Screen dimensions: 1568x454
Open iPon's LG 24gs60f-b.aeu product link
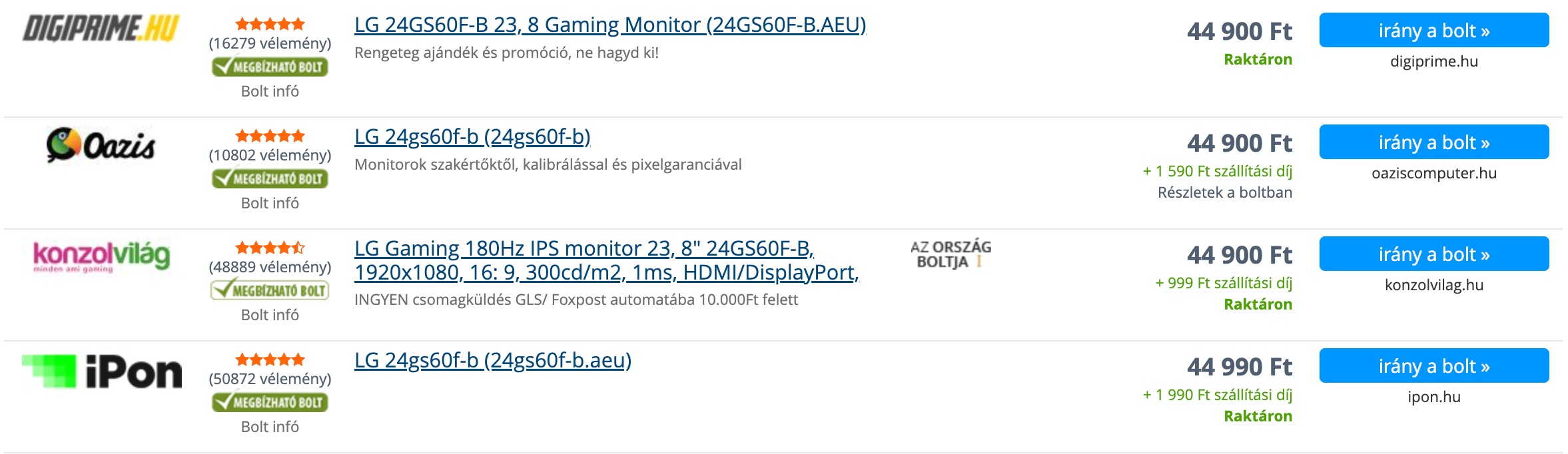click(492, 360)
